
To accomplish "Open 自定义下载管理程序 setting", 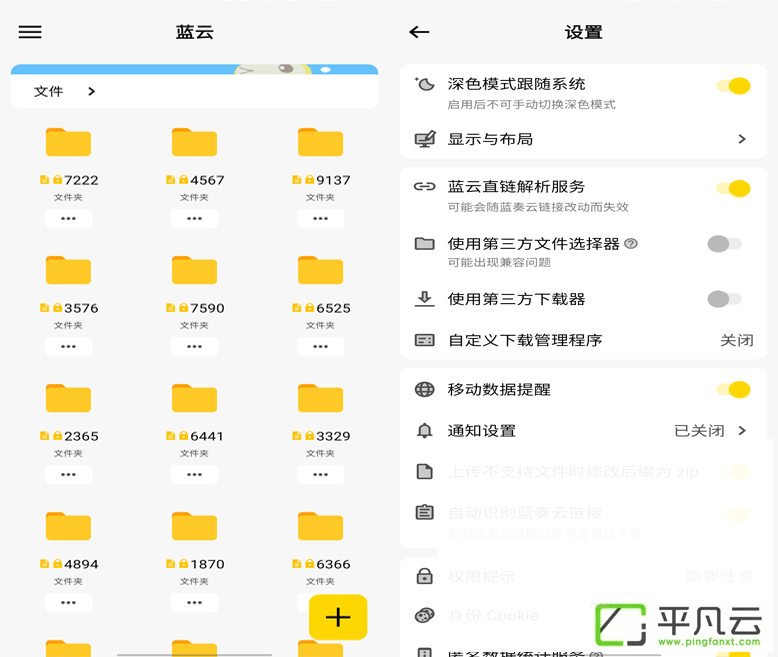I will pos(583,340).
